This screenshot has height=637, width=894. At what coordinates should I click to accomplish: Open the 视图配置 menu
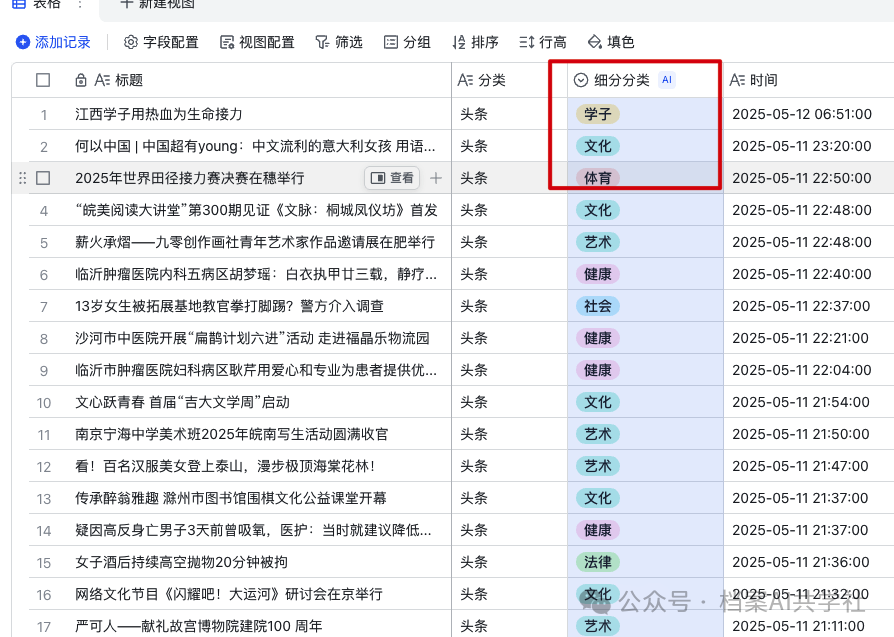(266, 42)
